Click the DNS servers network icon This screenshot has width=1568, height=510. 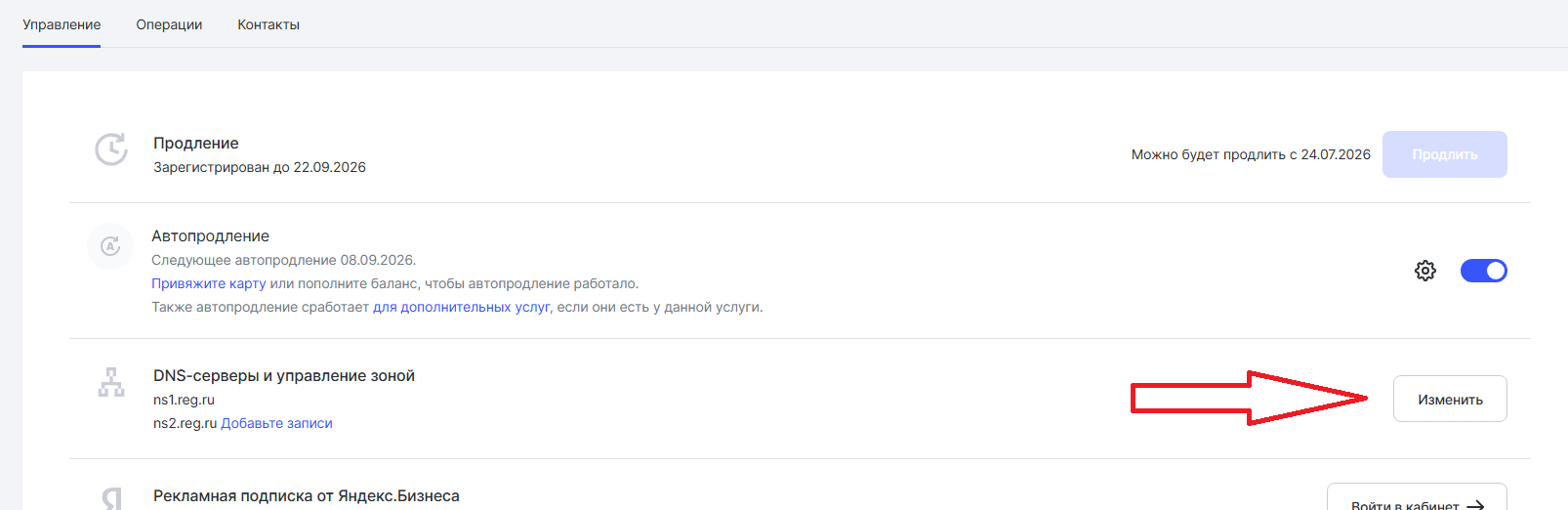pos(111,382)
